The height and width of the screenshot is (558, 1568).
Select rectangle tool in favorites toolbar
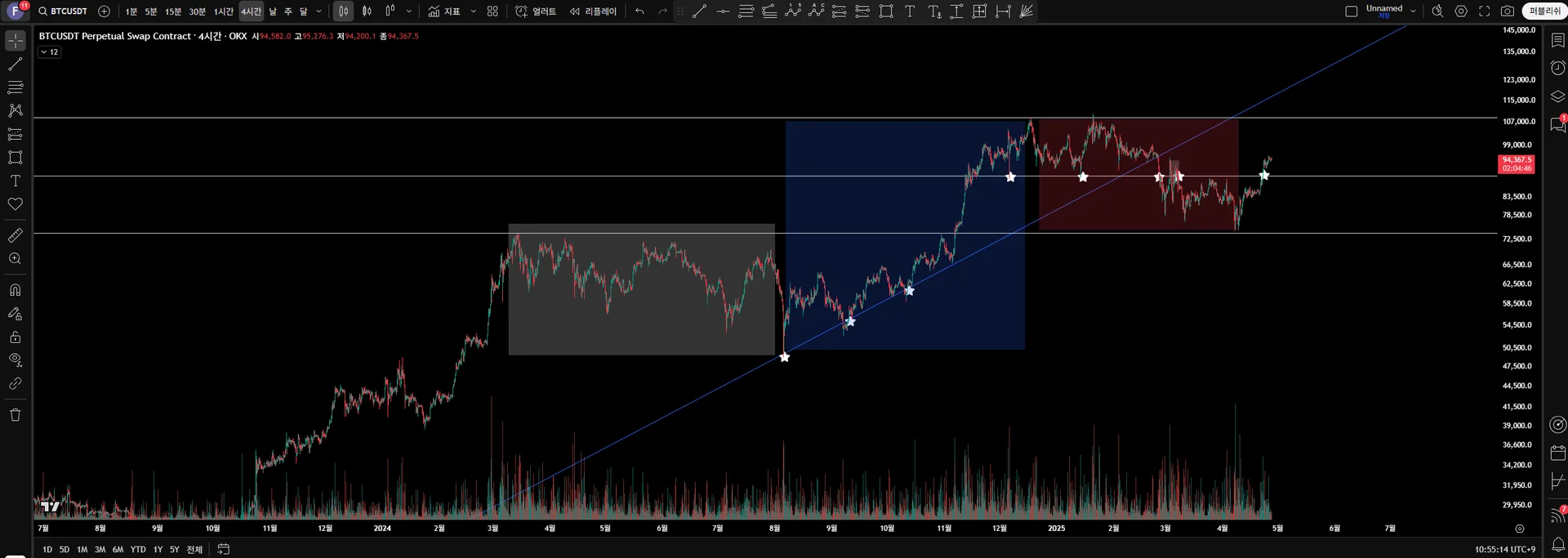886,11
